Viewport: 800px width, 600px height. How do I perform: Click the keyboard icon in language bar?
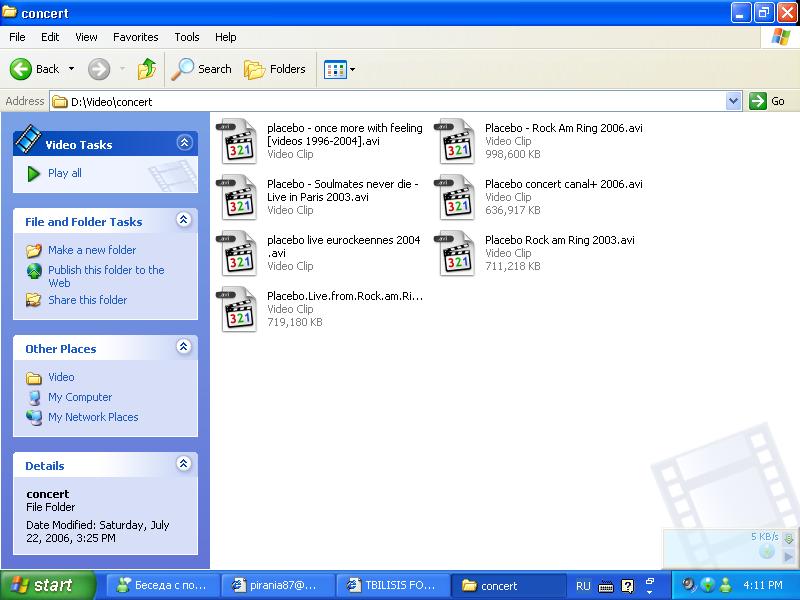click(x=606, y=587)
